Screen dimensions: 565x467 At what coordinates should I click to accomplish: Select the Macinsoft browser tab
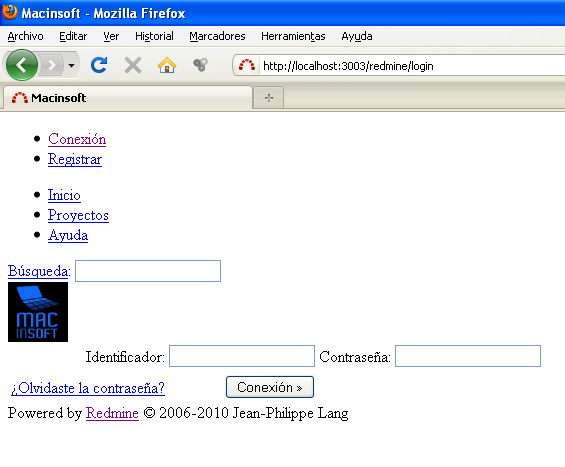(128, 98)
